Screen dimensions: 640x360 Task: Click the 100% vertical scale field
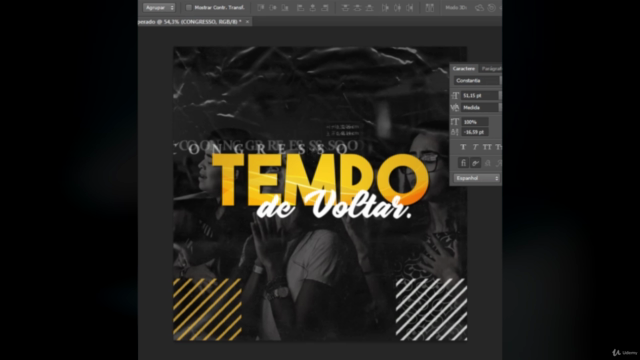[475, 122]
